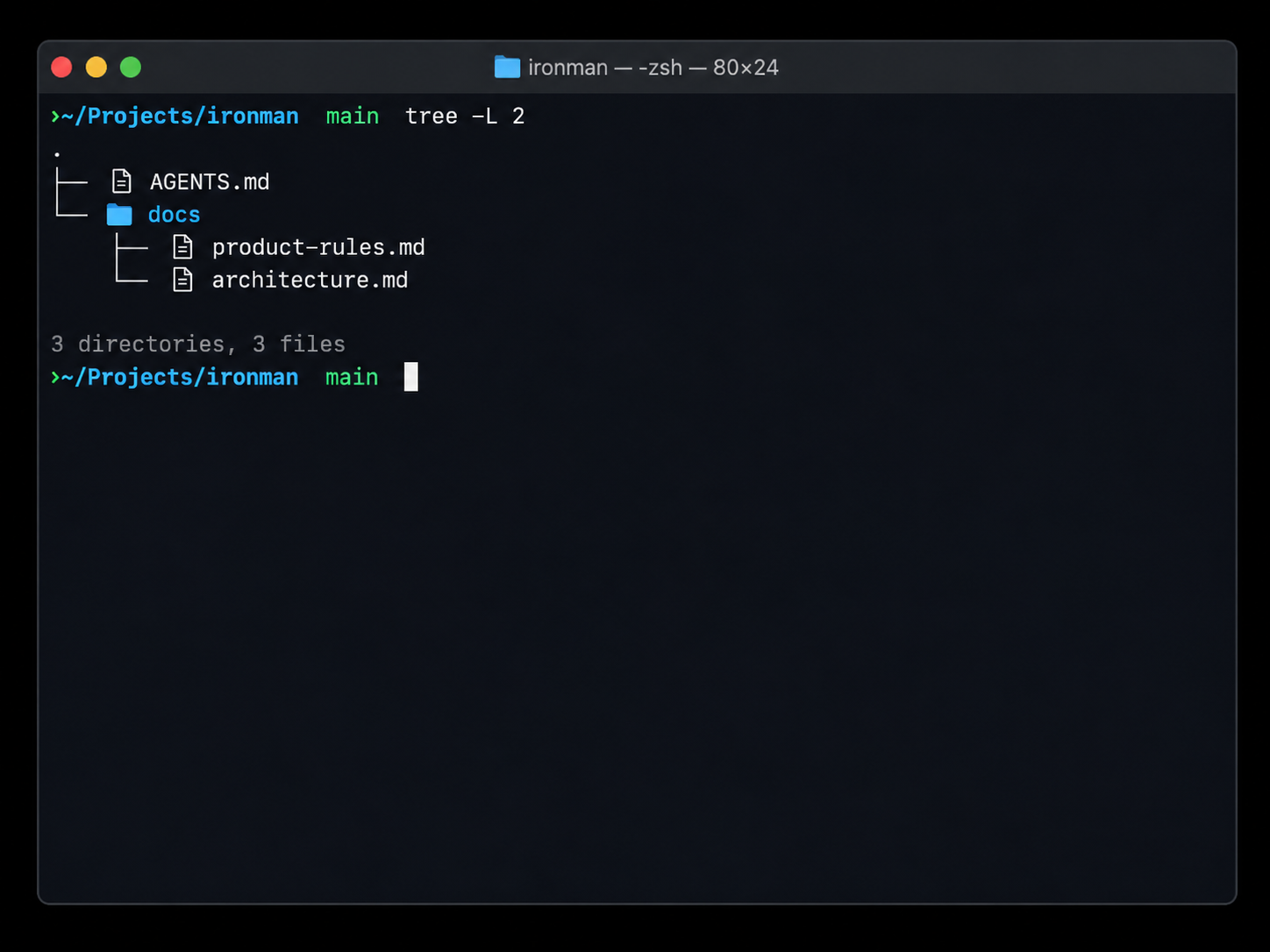Select the AGENTS.md file name
1270x952 pixels.
tap(210, 181)
